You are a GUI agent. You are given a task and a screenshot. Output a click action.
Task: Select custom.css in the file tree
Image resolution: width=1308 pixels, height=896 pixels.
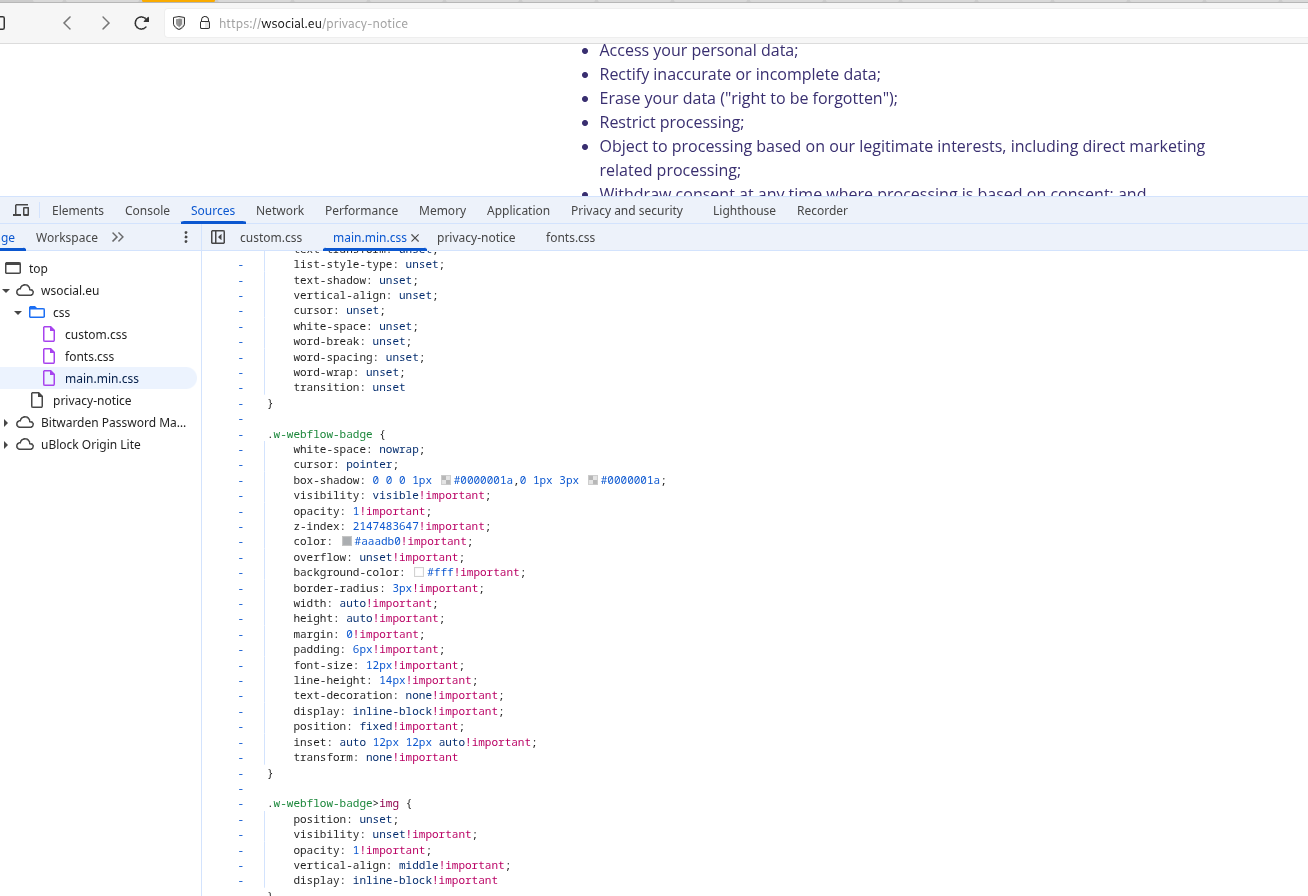click(95, 335)
